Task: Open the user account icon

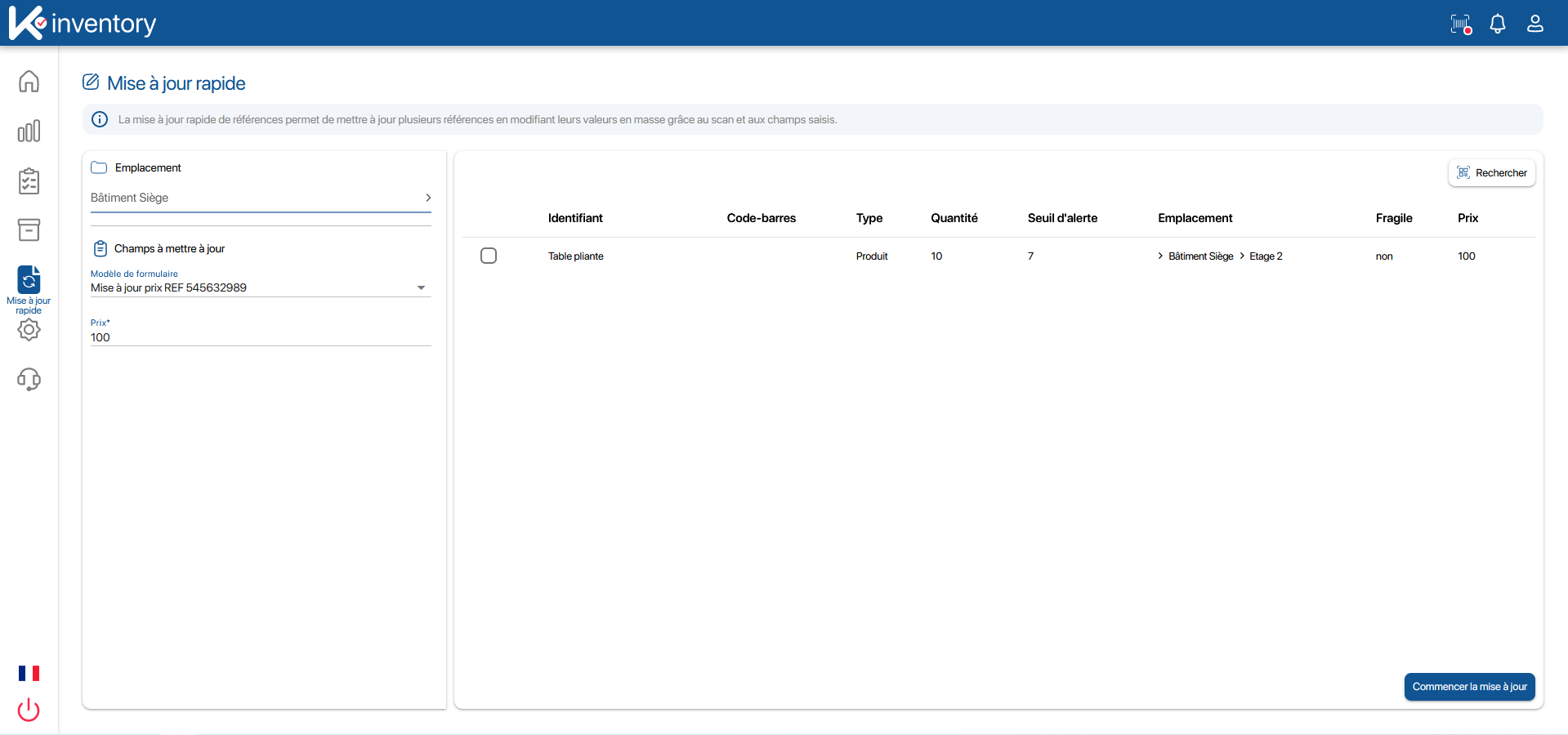Action: pyautogui.click(x=1535, y=24)
